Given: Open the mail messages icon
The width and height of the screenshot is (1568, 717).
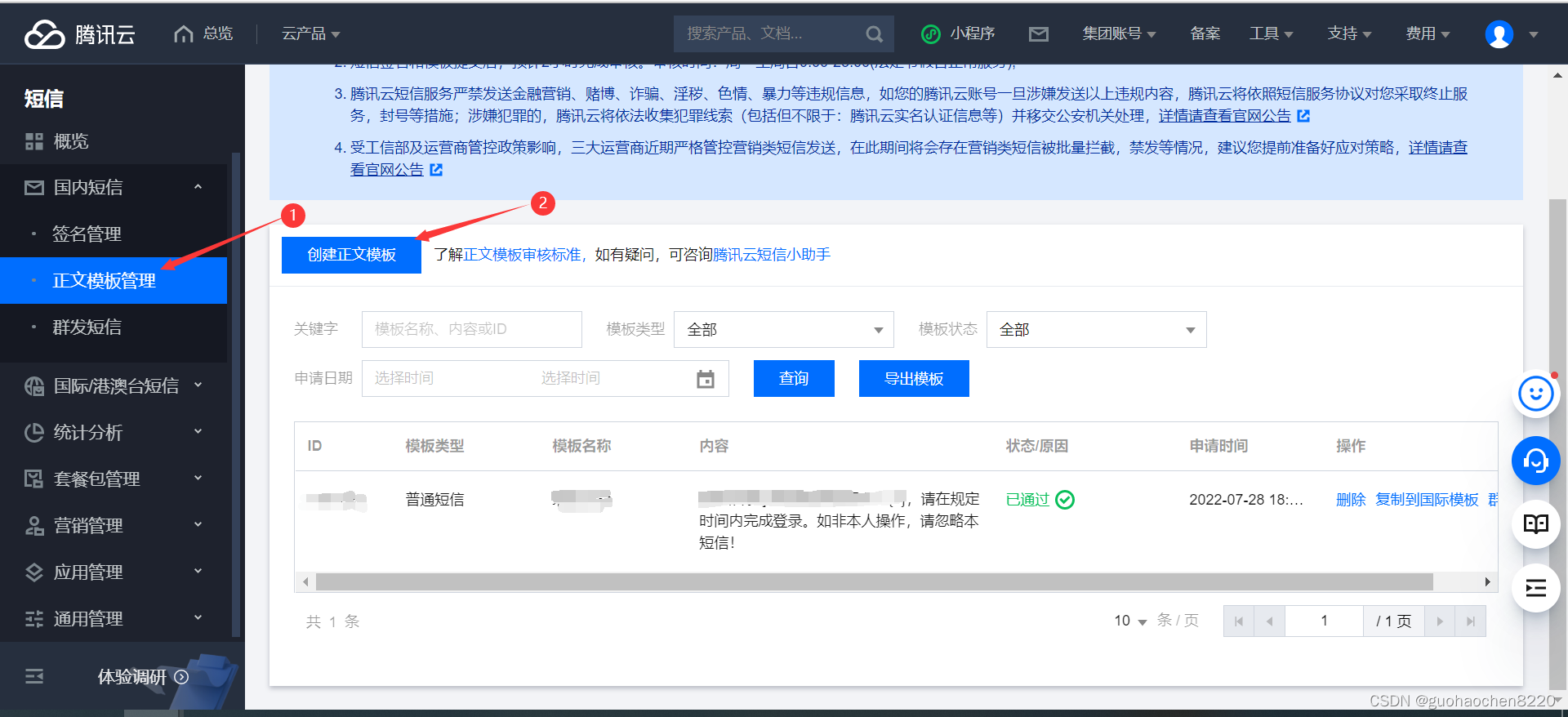Looking at the screenshot, I should 1038,33.
